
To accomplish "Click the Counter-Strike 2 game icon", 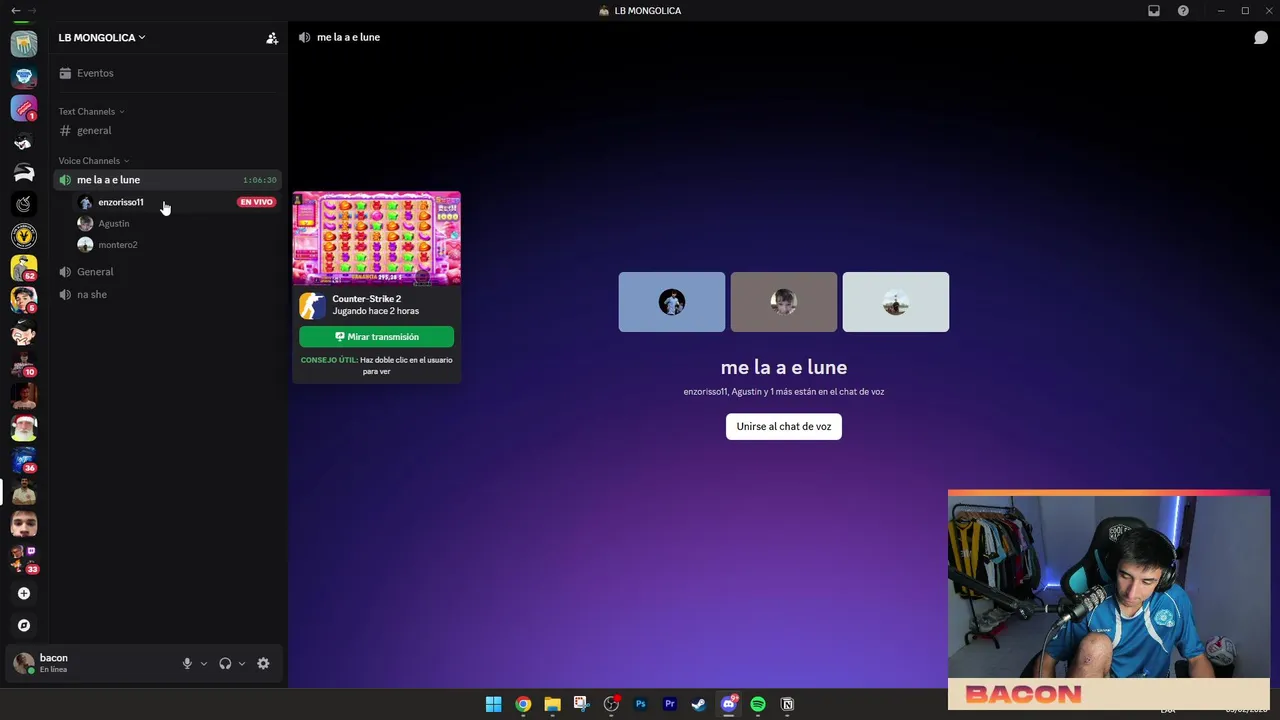I will [x=313, y=305].
